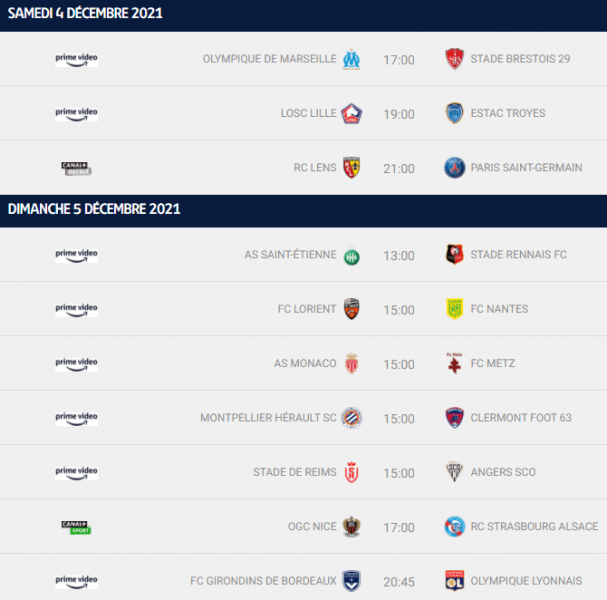Image resolution: width=607 pixels, height=600 pixels.
Task: Click Prime Video logo for Marseille match
Action: 76,59
